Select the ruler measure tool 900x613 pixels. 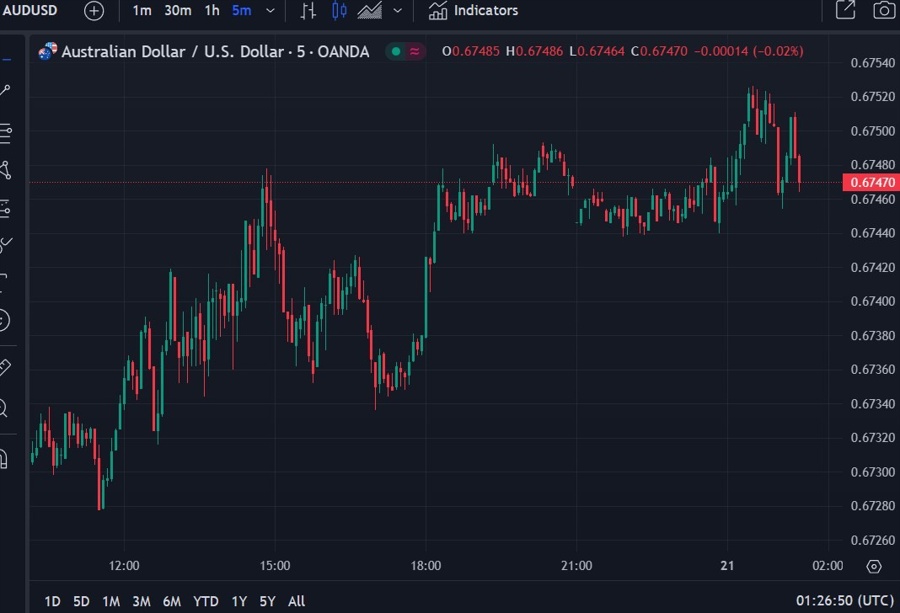pos(5,367)
